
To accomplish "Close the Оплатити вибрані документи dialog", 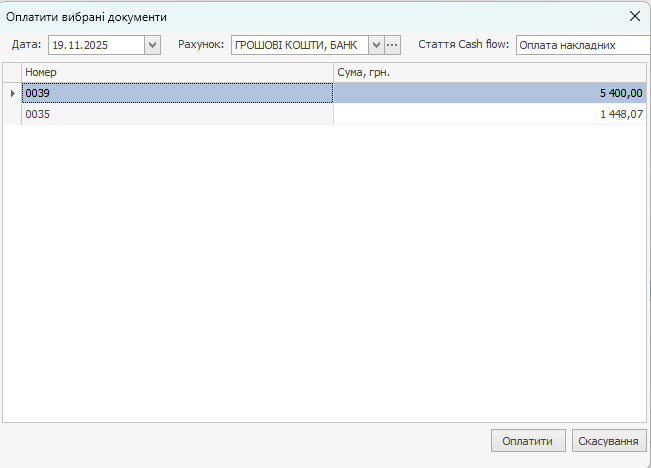I will coord(634,16).
